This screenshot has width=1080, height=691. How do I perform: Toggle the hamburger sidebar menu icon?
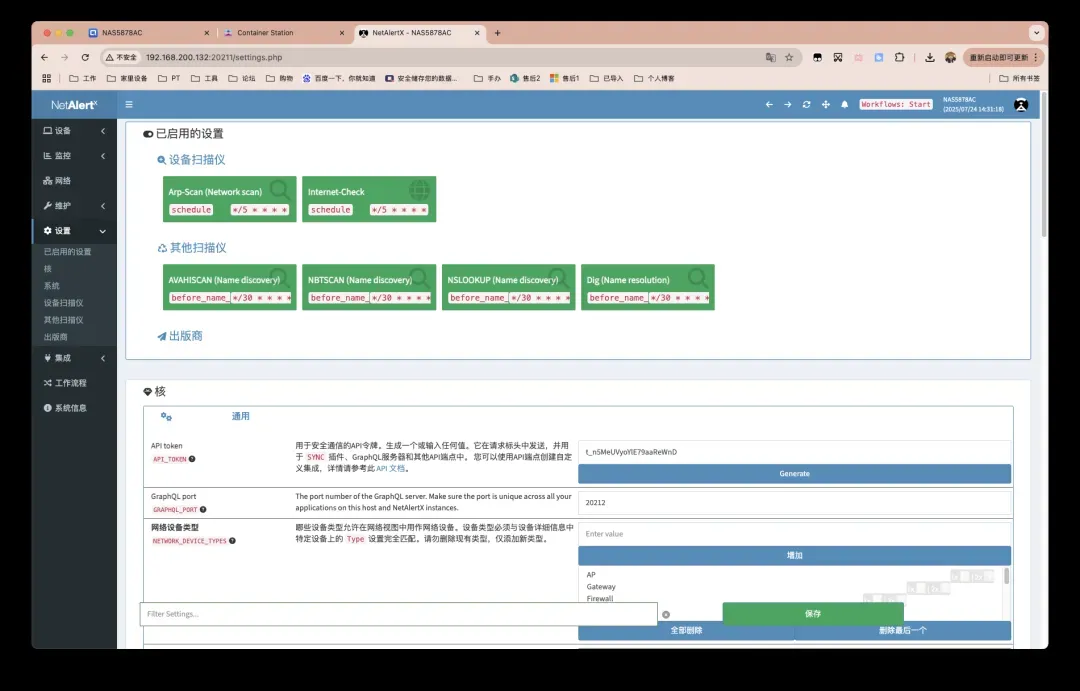(x=129, y=104)
